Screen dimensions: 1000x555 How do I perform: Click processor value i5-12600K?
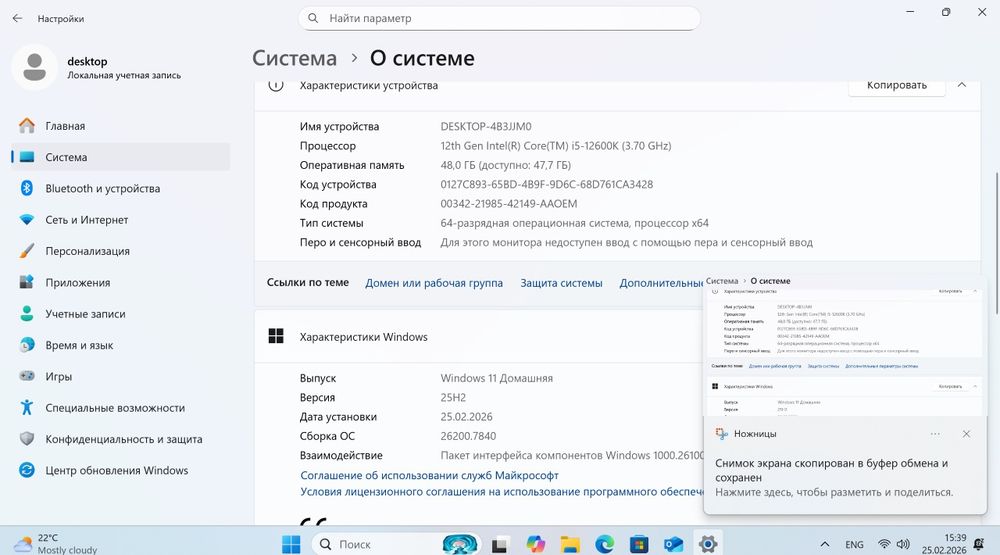click(x=555, y=145)
